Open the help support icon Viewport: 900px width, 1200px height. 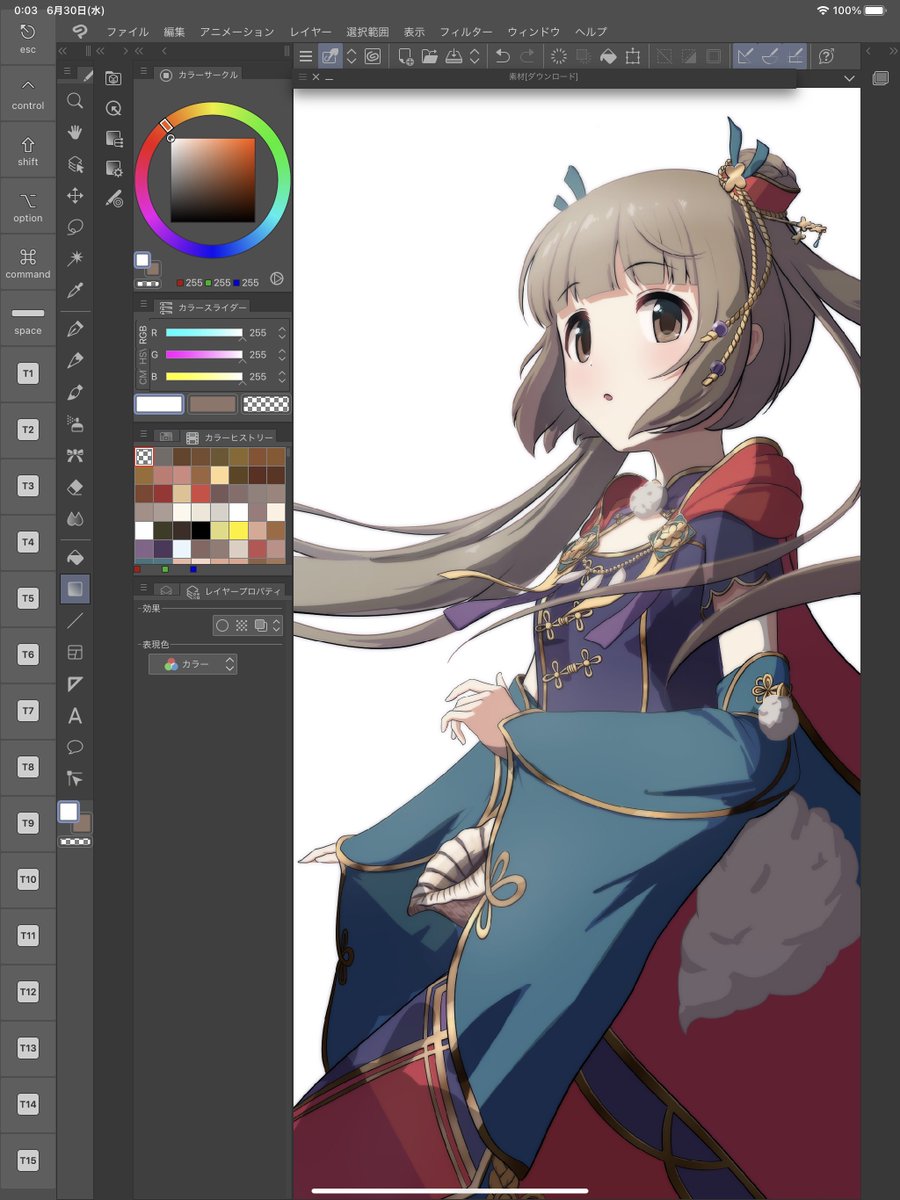pyautogui.click(x=827, y=56)
